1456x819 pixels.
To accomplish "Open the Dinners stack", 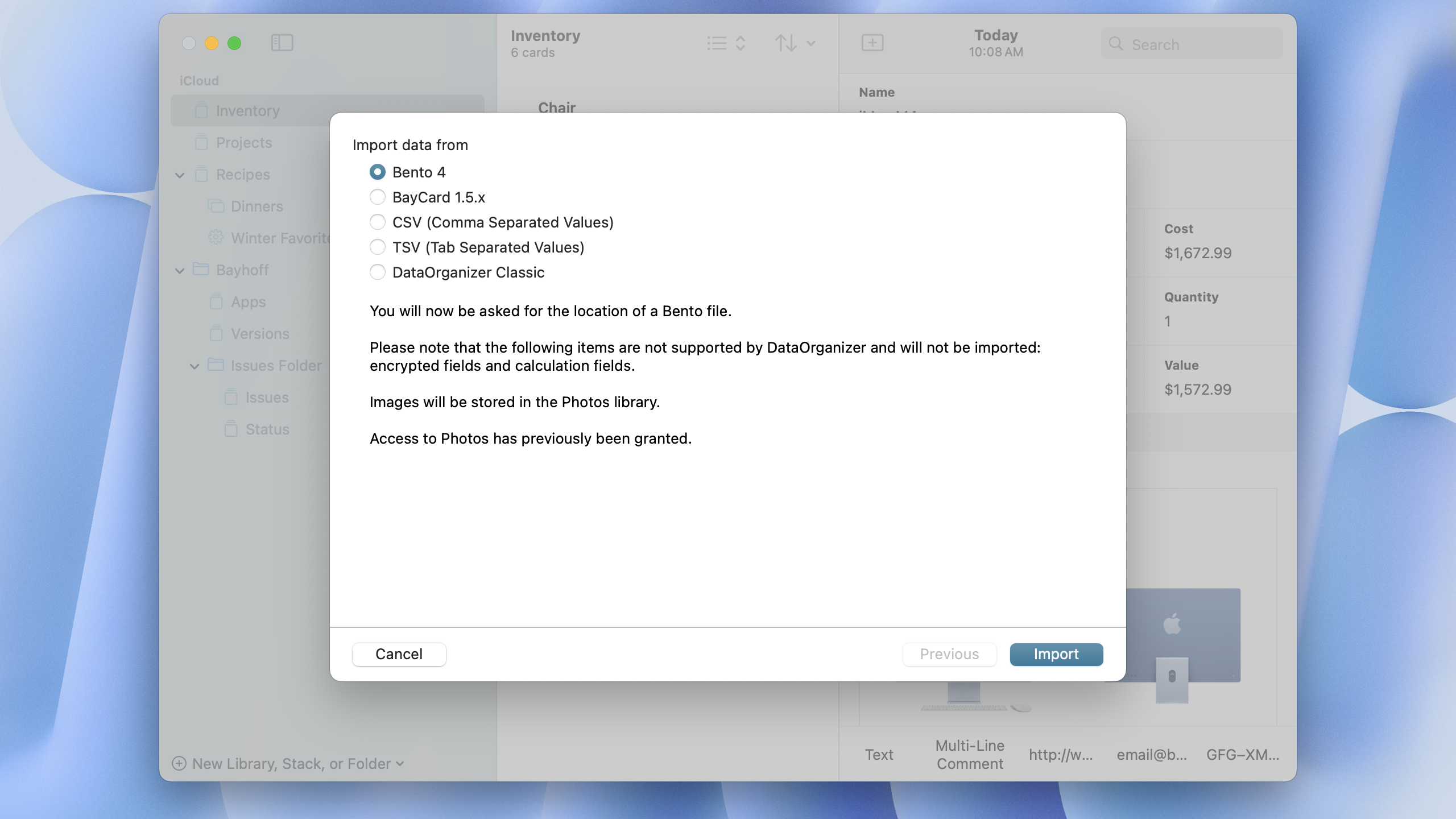I will pos(257,206).
